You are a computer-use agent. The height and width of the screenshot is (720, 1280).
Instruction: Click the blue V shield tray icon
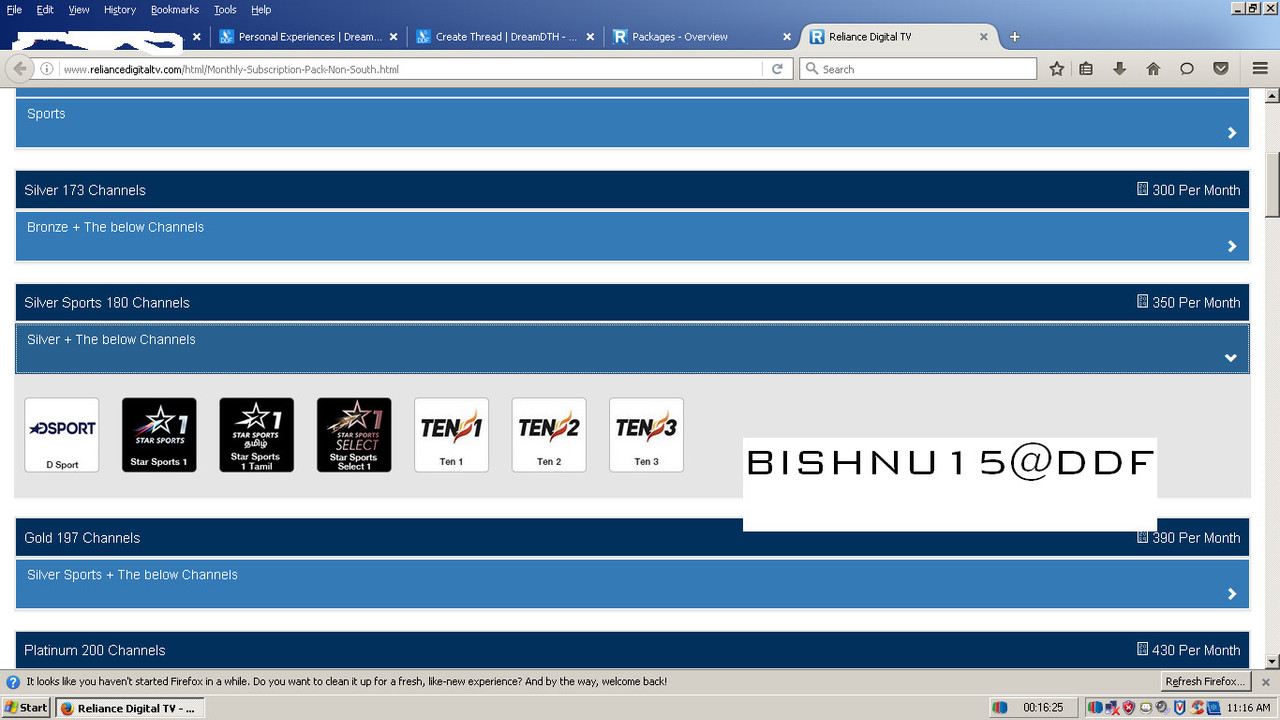tap(1180, 707)
